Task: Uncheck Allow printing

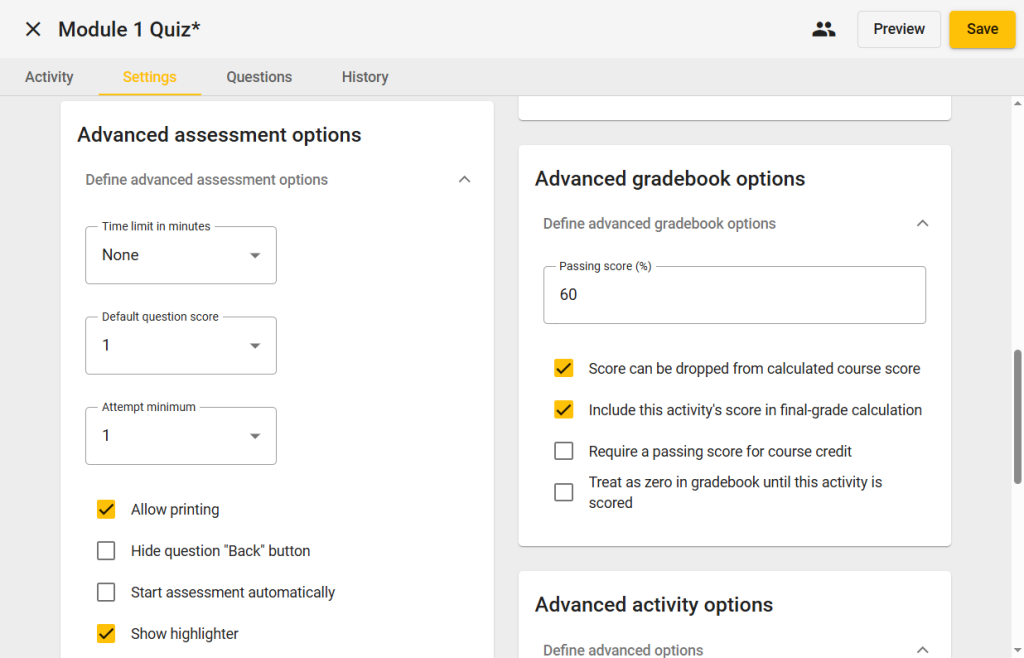Action: (x=106, y=510)
